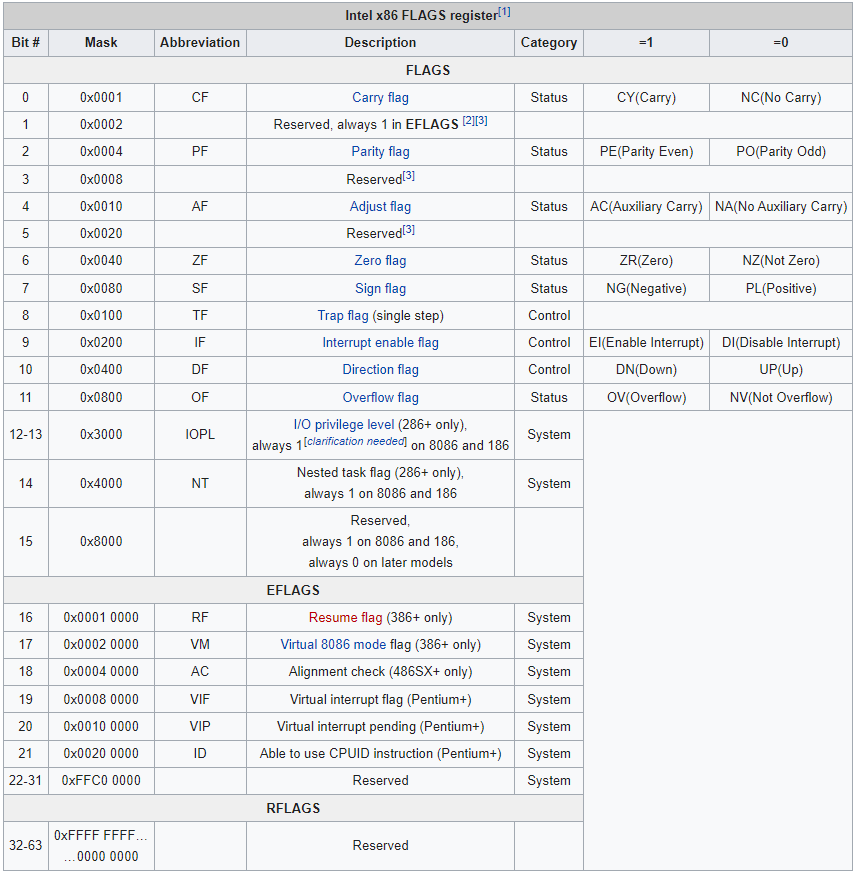Open the Zero flag link
Image resolution: width=857 pixels, height=874 pixels.
380,260
